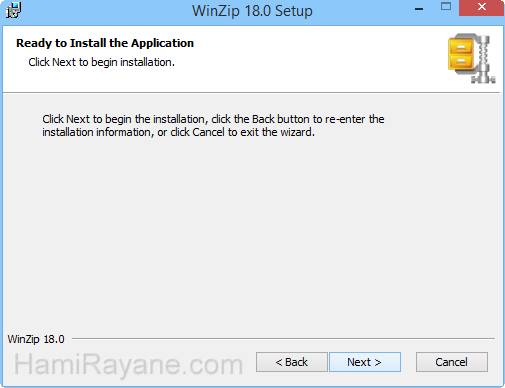Click the instruction paragraph about Back and Cancel

[x=213, y=126]
